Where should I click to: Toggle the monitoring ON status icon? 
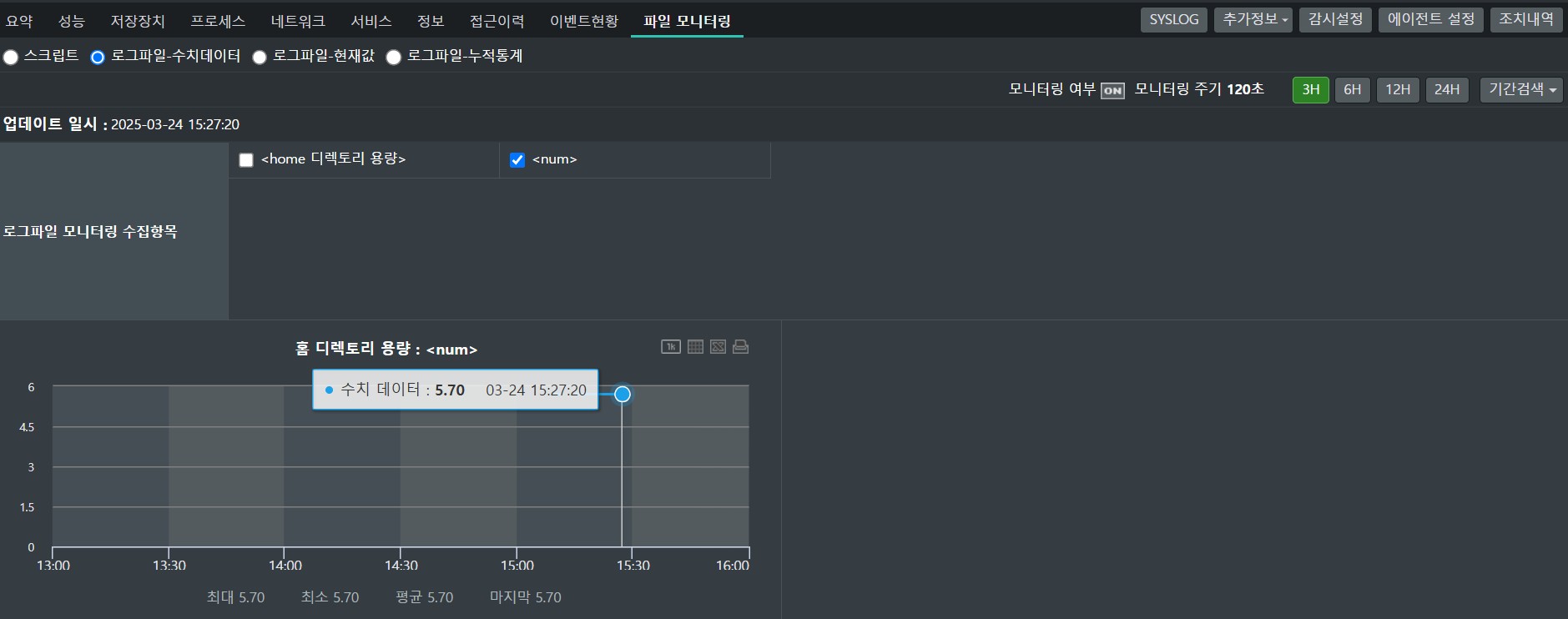[x=1112, y=90]
